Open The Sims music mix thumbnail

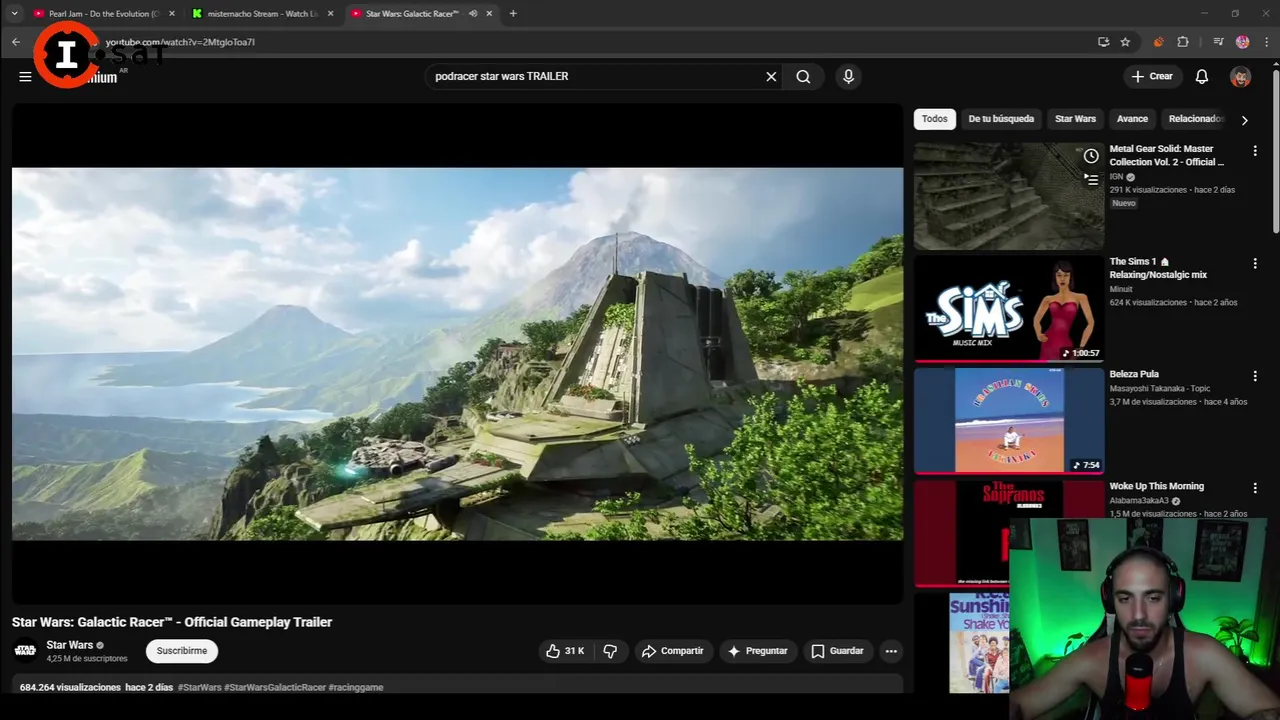[1009, 308]
